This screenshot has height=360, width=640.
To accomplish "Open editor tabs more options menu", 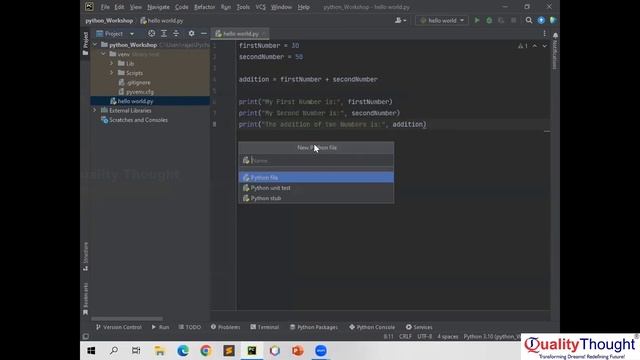I will coord(544,33).
